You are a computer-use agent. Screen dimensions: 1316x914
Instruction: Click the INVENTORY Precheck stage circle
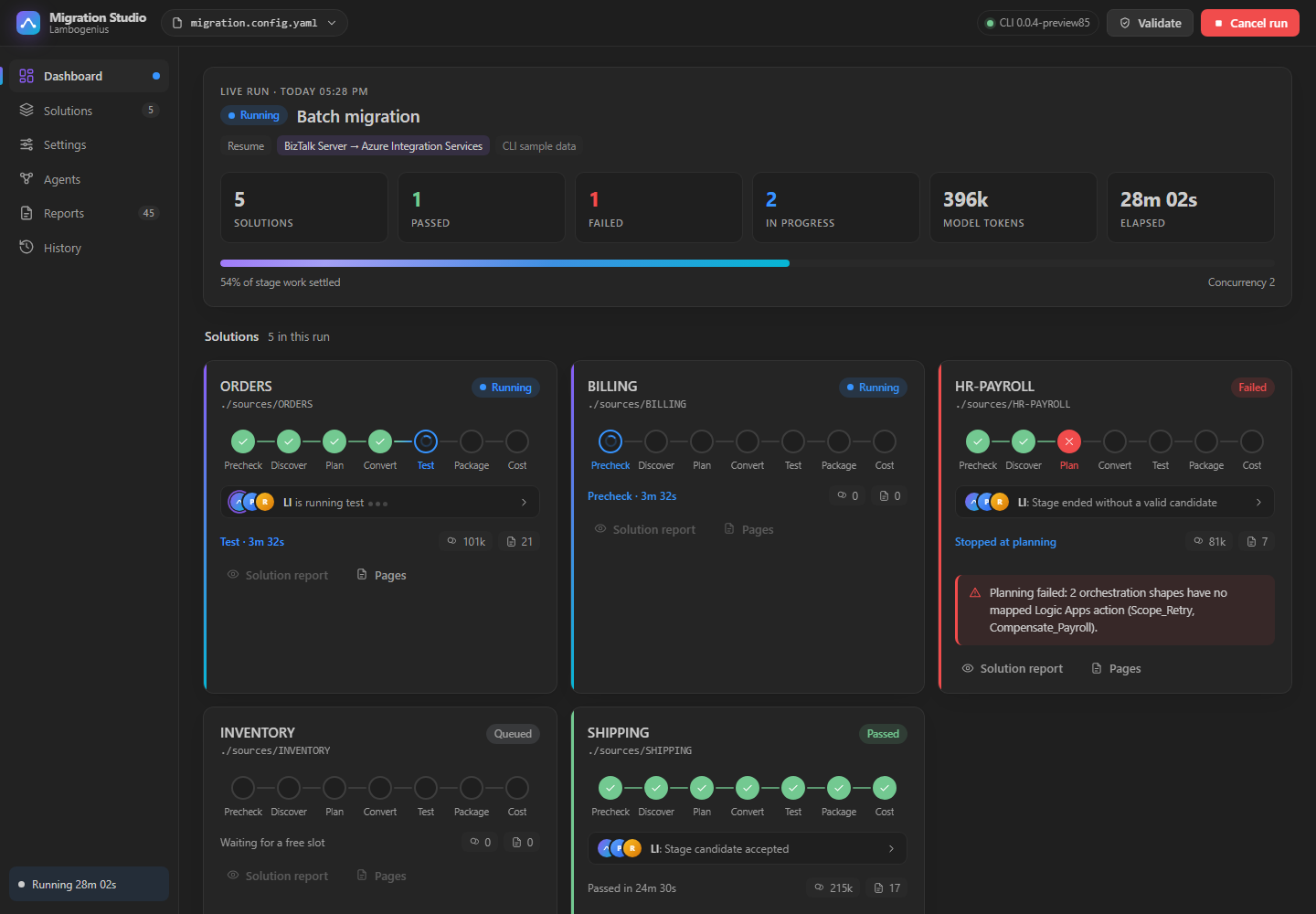(x=243, y=788)
